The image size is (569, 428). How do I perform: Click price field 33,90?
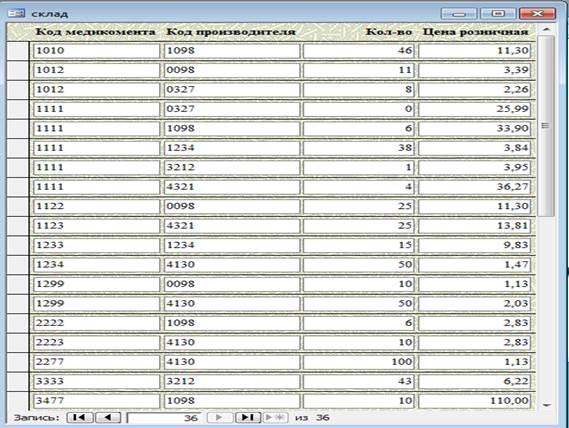click(x=475, y=129)
